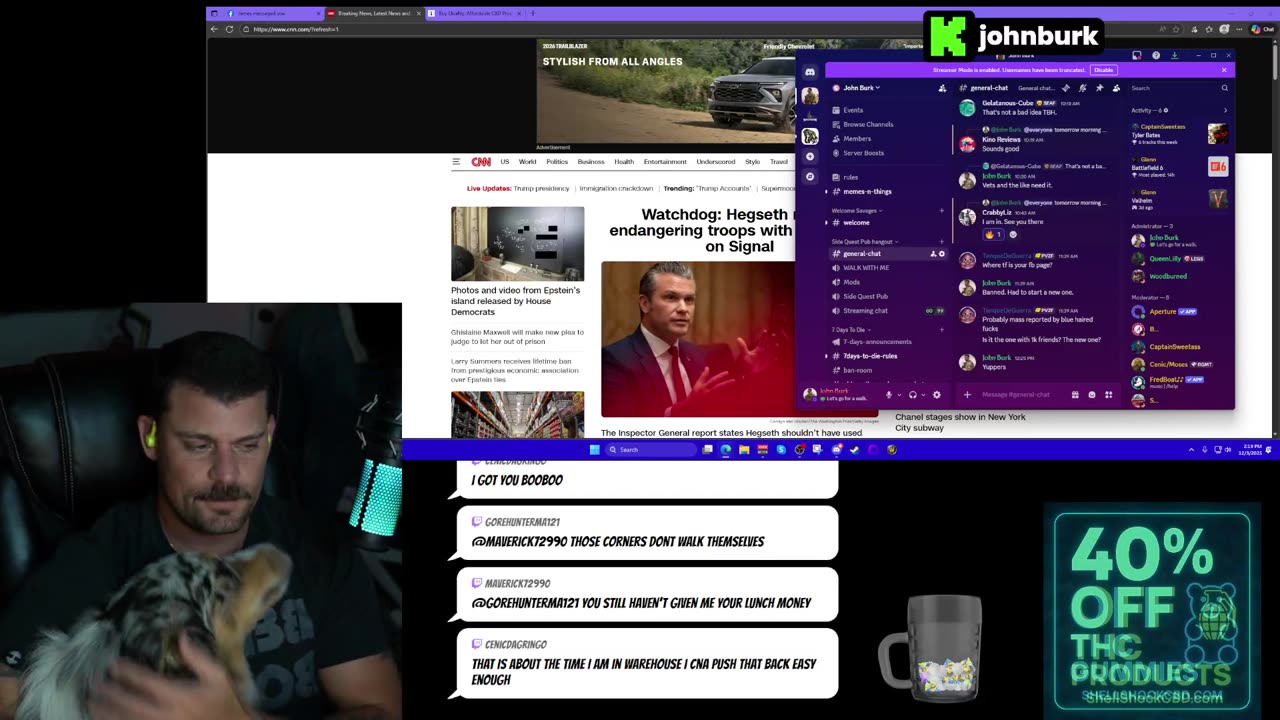Open Microsoft Edge from taskbar
This screenshot has height=720, width=1280.
725,450
